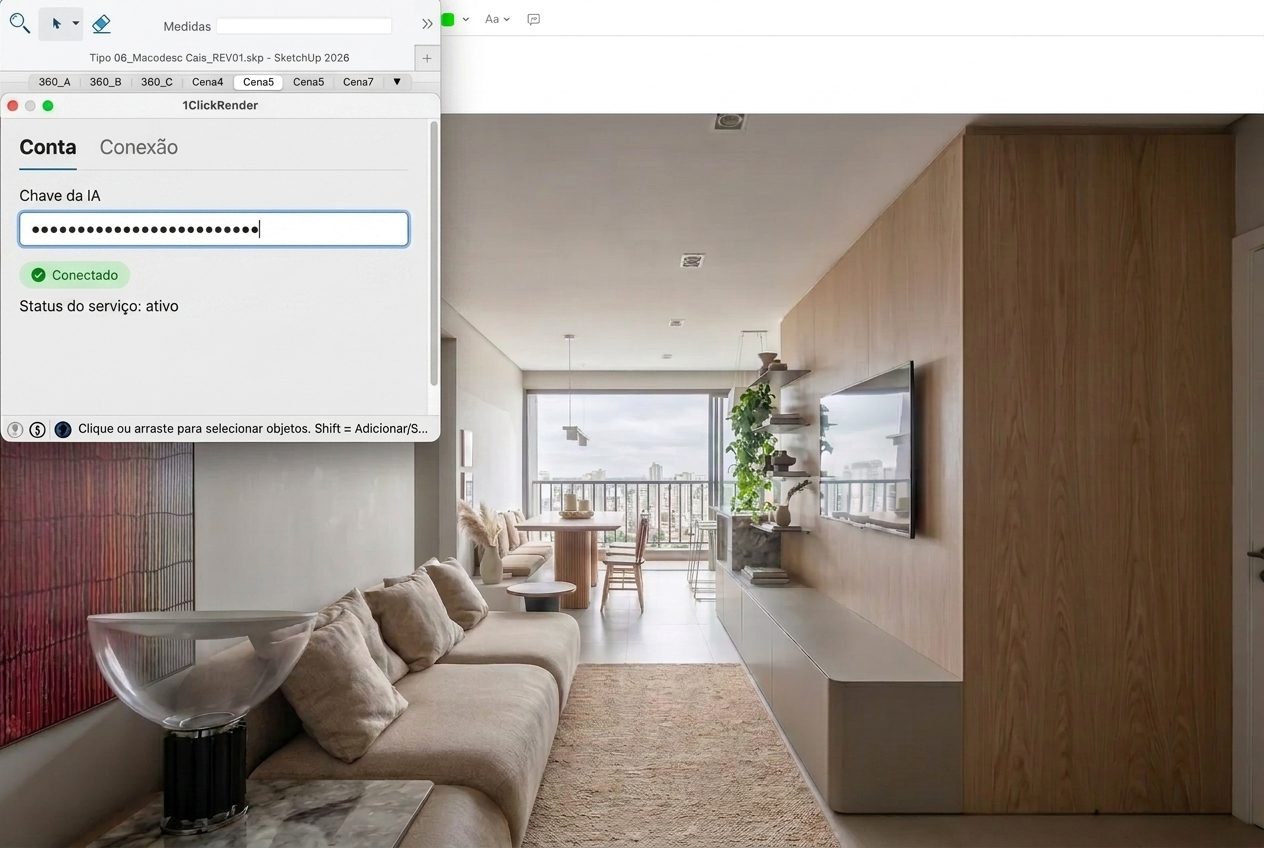The width and height of the screenshot is (1264, 848).
Task: Switch to the Conexão tab in 1ClickRender
Action: (139, 148)
